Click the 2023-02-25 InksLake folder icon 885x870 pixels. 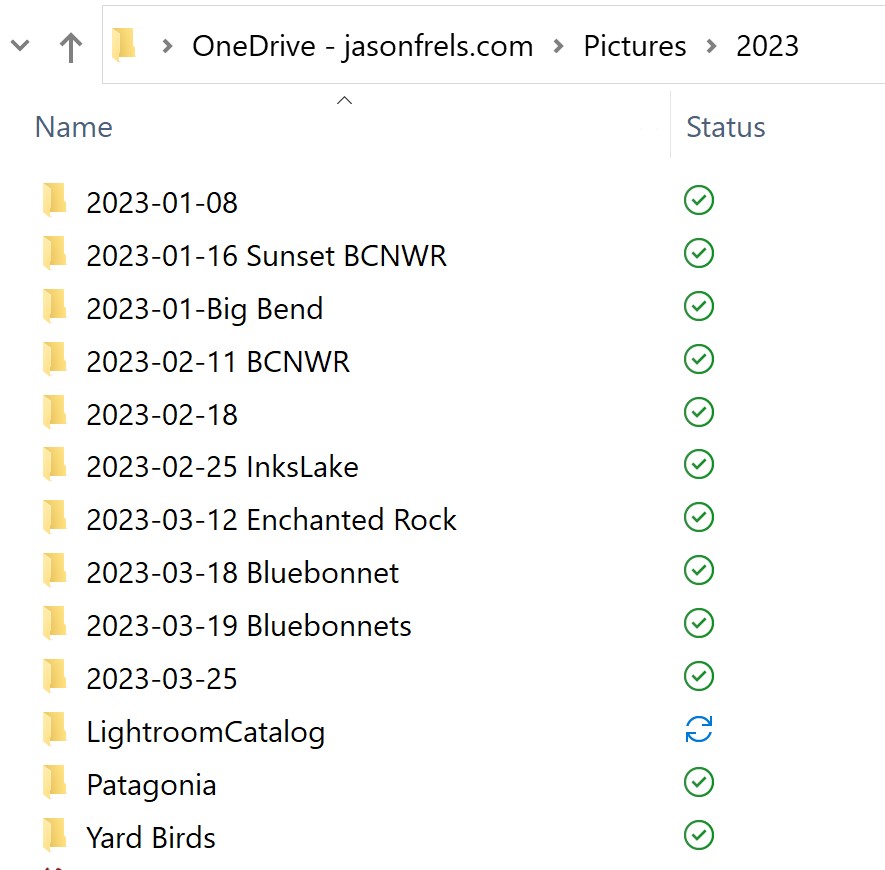55,465
